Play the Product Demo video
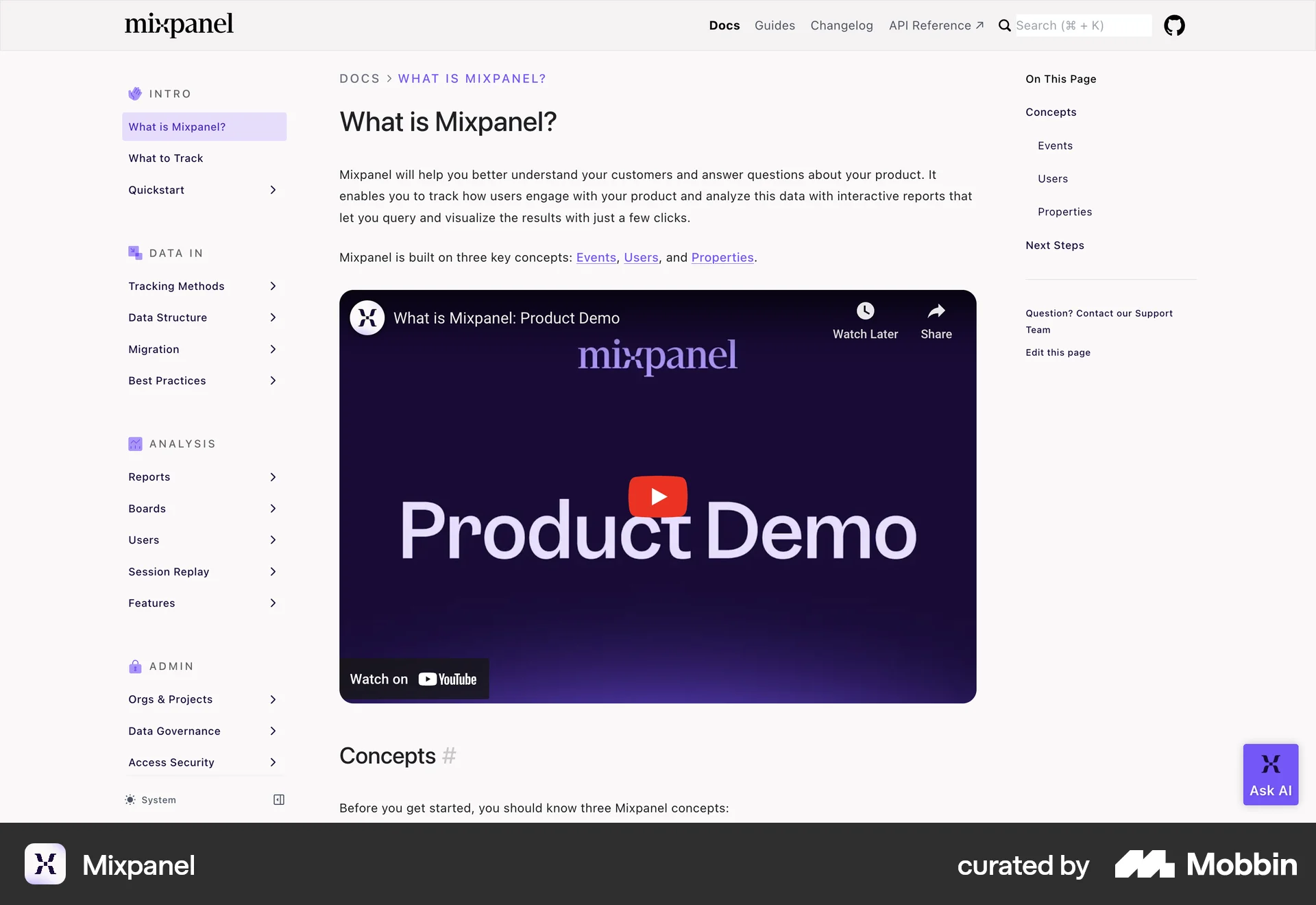This screenshot has width=1316, height=905. point(657,496)
